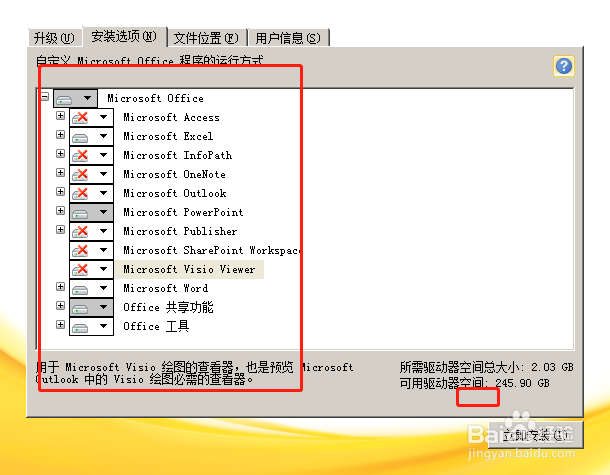
Task: Expand the Microsoft Word node
Action: (x=60, y=287)
